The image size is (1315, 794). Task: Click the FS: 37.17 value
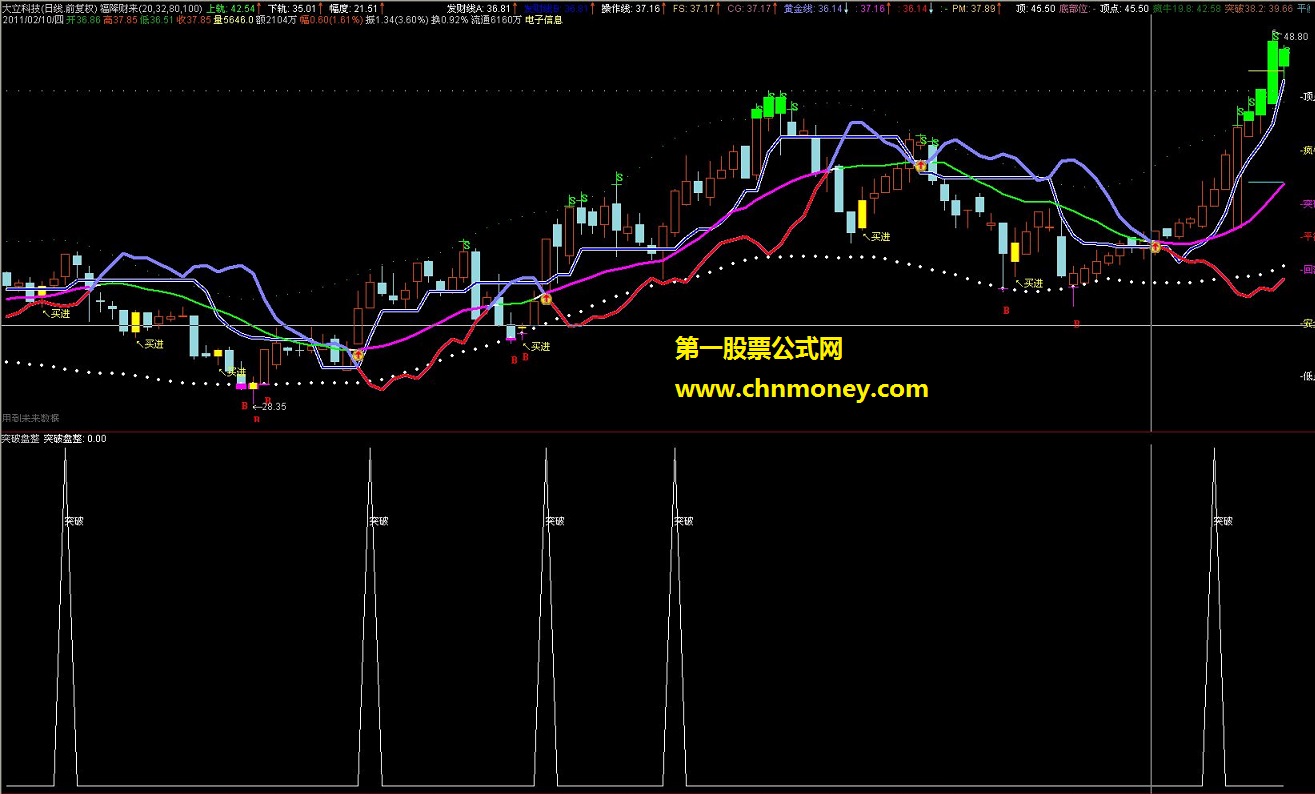(692, 7)
